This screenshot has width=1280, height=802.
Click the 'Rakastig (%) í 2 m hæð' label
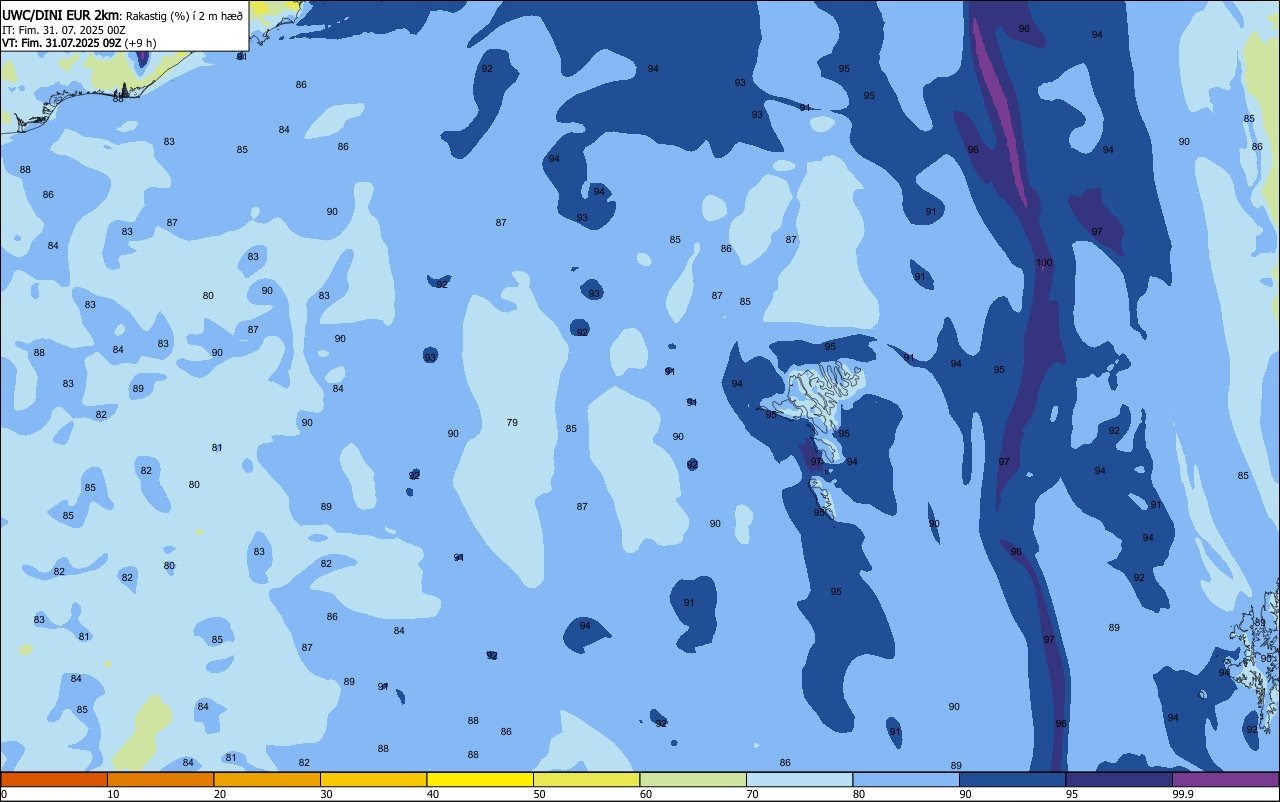(x=184, y=16)
